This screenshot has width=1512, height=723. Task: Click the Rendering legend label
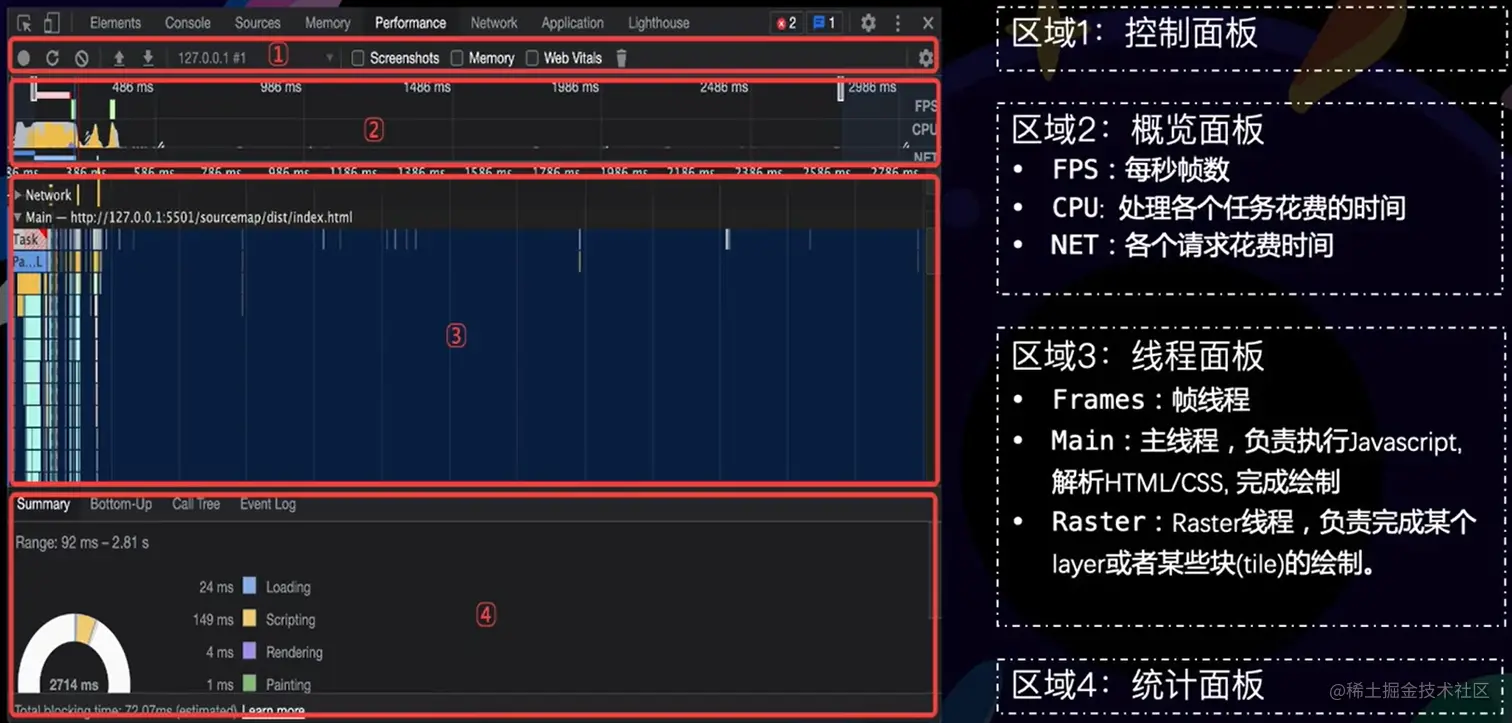294,652
